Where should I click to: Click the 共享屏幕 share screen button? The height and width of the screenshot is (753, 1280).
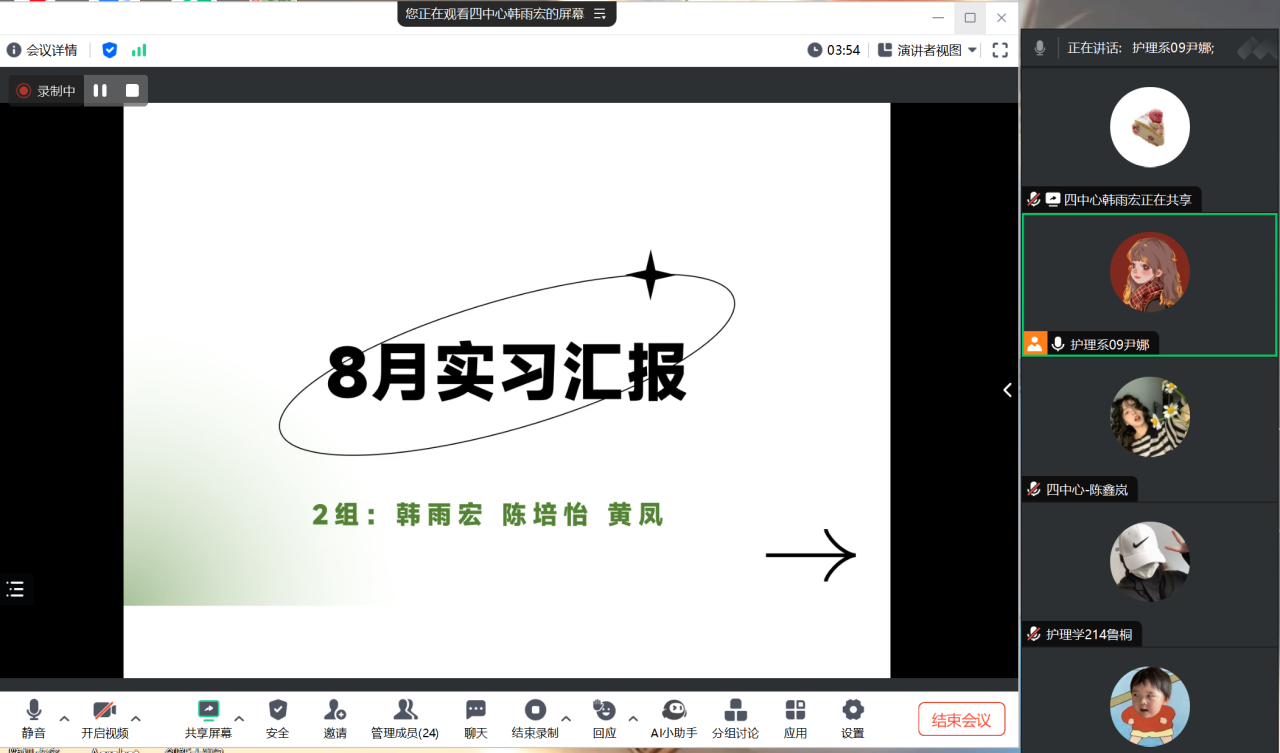(x=208, y=711)
